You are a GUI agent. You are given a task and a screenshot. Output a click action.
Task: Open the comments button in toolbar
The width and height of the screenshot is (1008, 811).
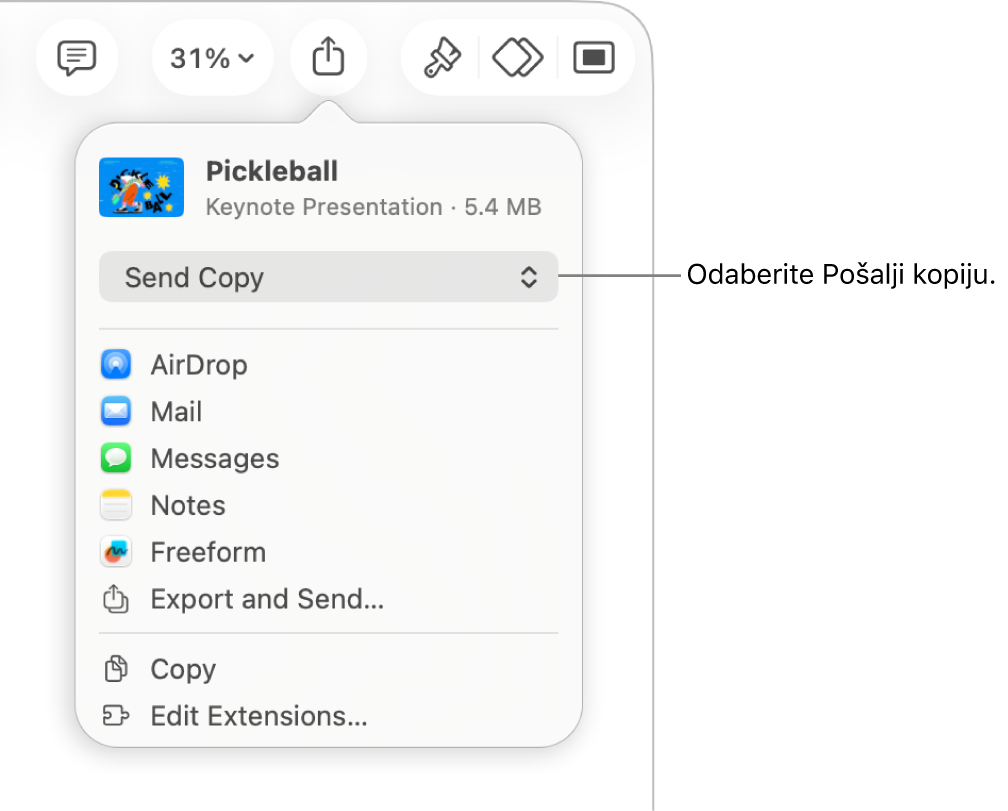click(x=77, y=58)
